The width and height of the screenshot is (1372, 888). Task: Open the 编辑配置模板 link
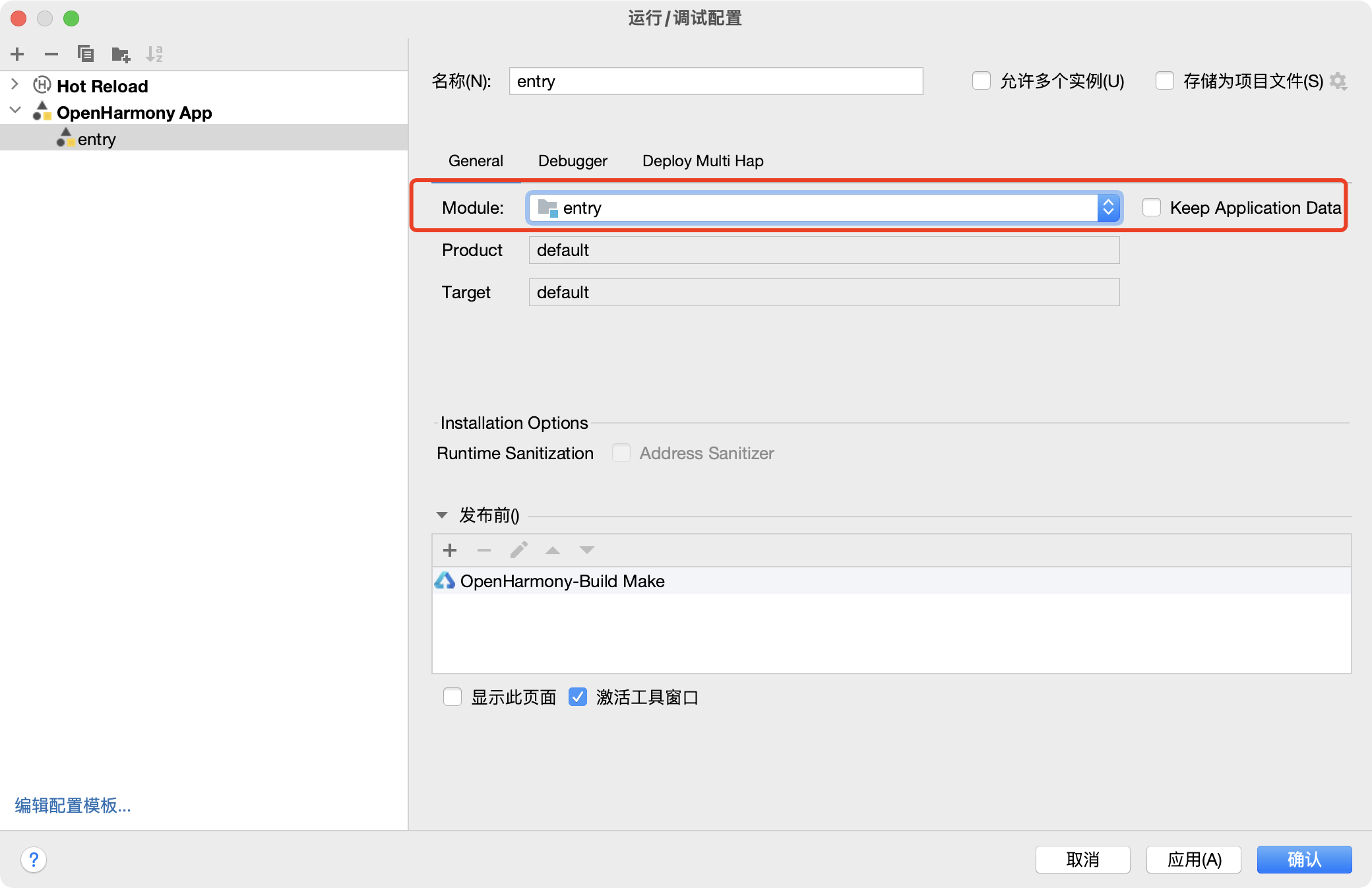73,806
